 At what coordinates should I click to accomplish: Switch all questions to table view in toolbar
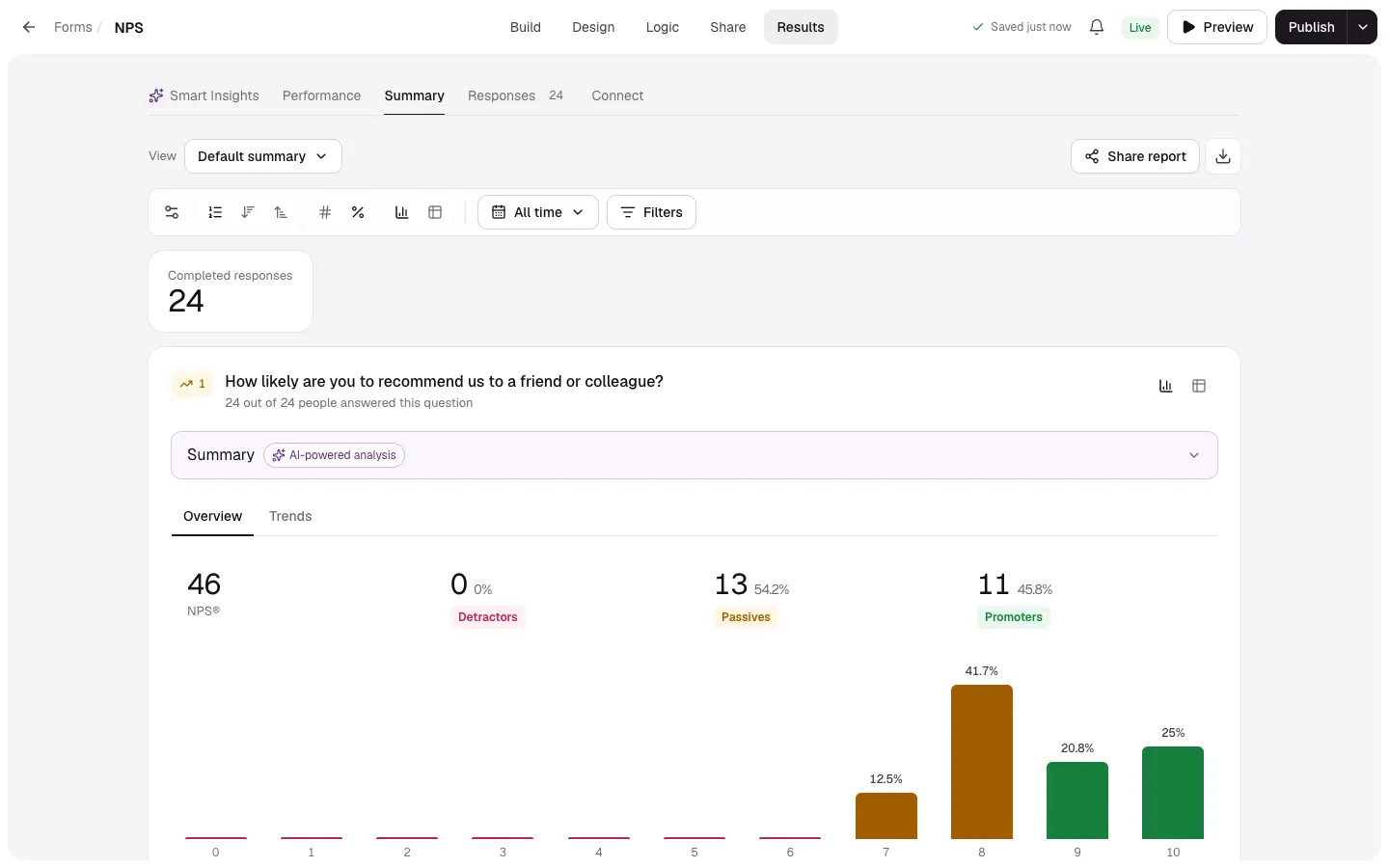(x=435, y=212)
